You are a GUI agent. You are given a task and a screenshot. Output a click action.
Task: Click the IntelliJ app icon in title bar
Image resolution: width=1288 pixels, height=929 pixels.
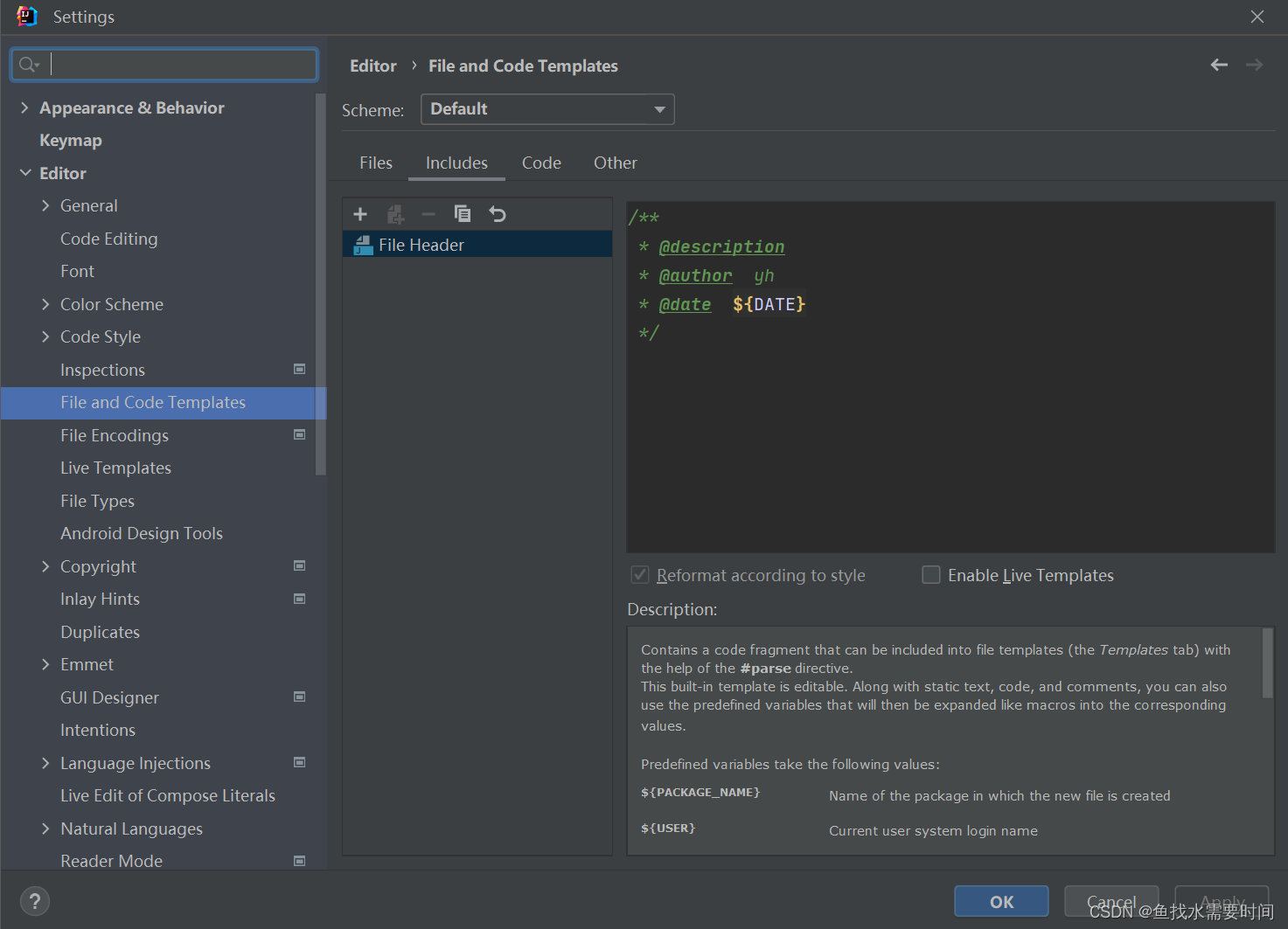point(27,17)
